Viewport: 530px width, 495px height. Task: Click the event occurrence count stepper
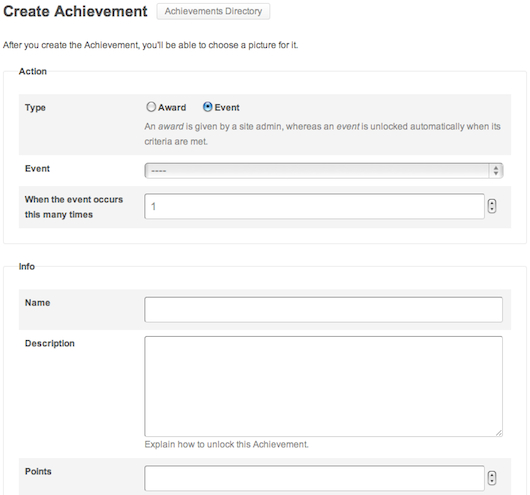point(492,206)
